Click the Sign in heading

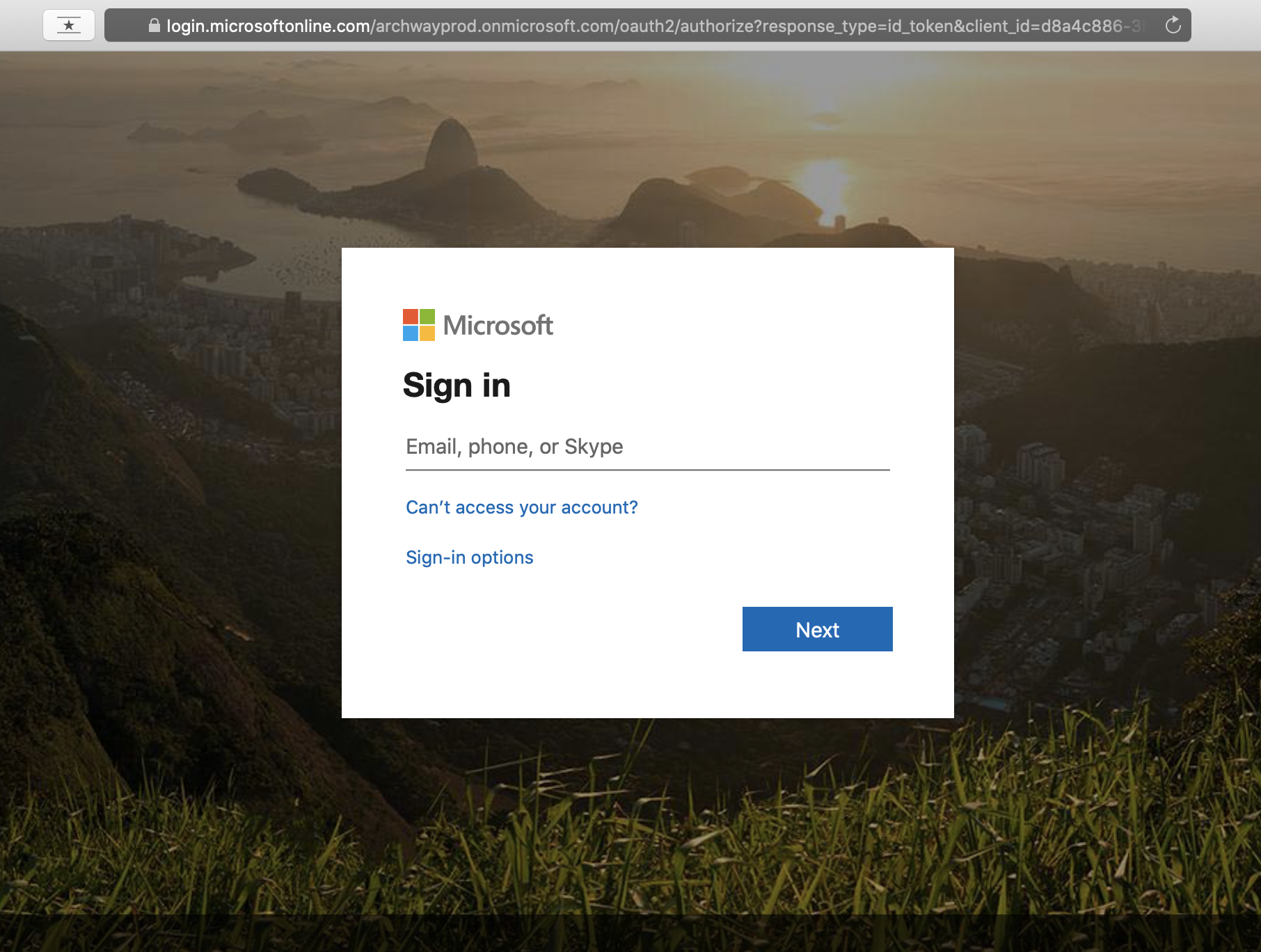pyautogui.click(x=457, y=385)
